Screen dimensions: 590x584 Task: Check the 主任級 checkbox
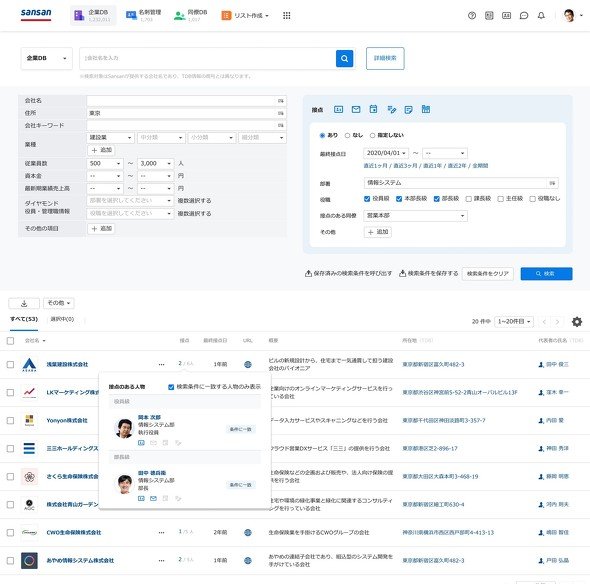pos(501,199)
